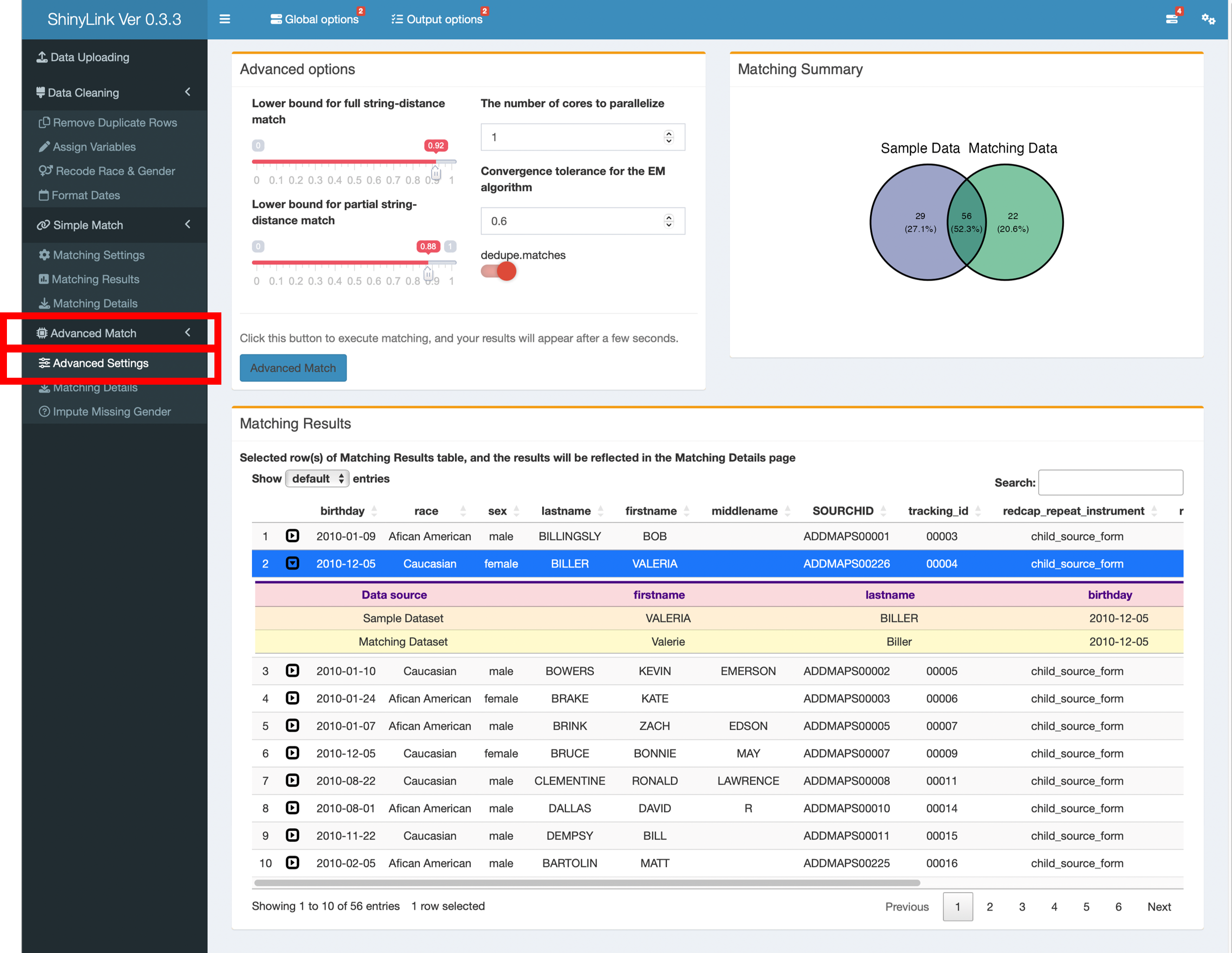Image resolution: width=1232 pixels, height=953 pixels.
Task: Expand row details for BRAKE KATE
Action: (292, 698)
